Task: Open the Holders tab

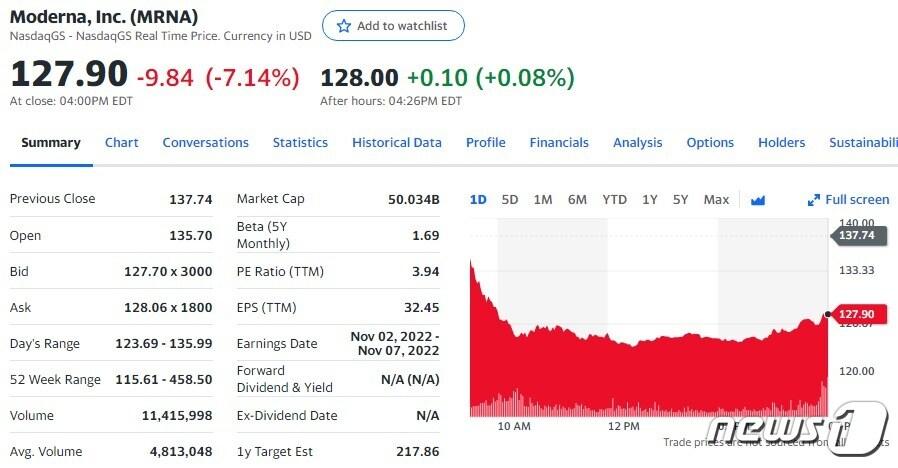Action: (x=781, y=143)
